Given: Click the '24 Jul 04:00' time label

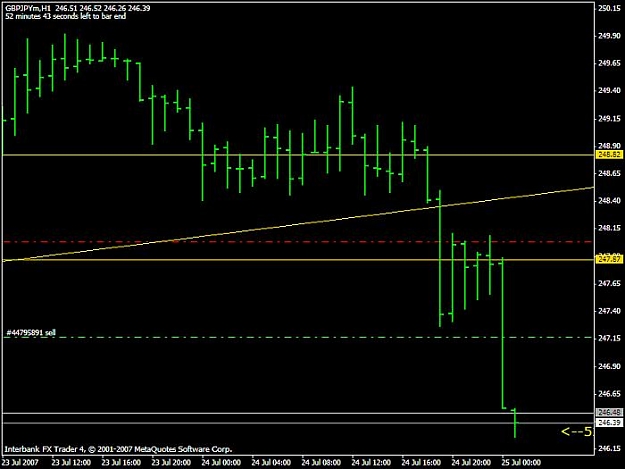Looking at the screenshot, I should coord(271,463).
